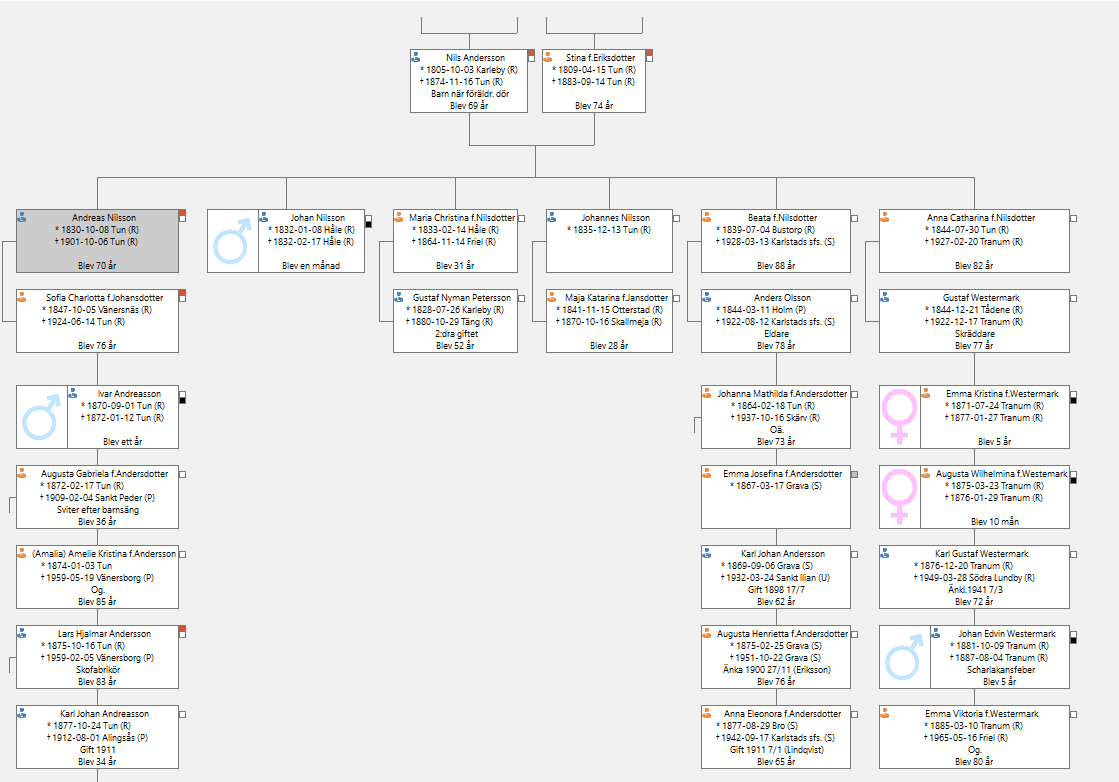
Task: Click the text 'Änkl.1941 7/3'
Action: (975, 589)
